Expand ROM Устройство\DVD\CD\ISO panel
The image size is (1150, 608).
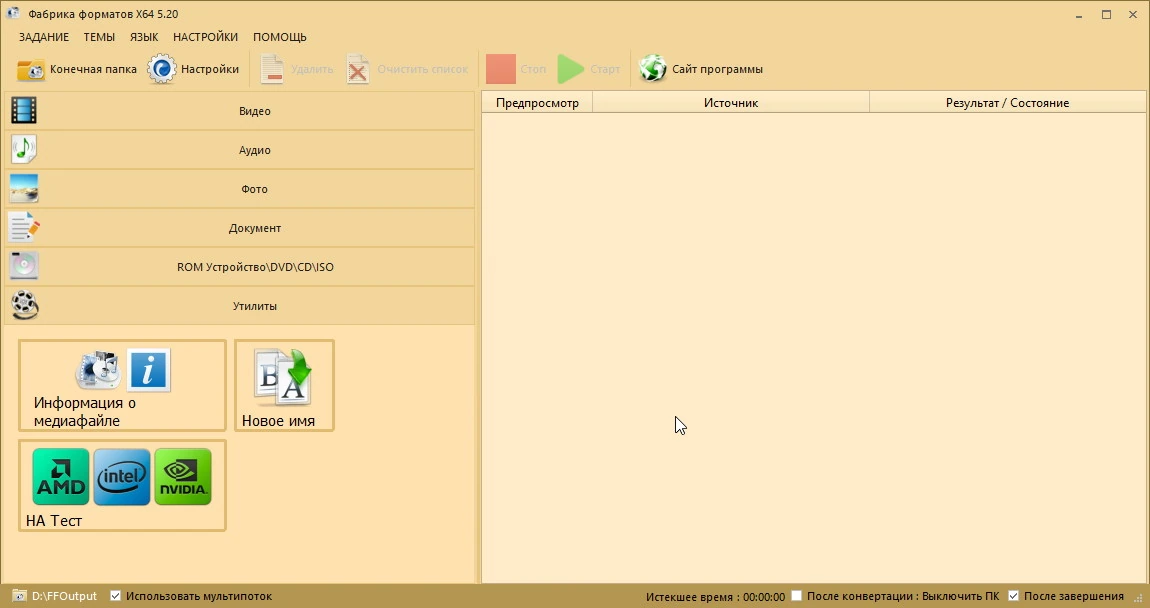coord(240,266)
